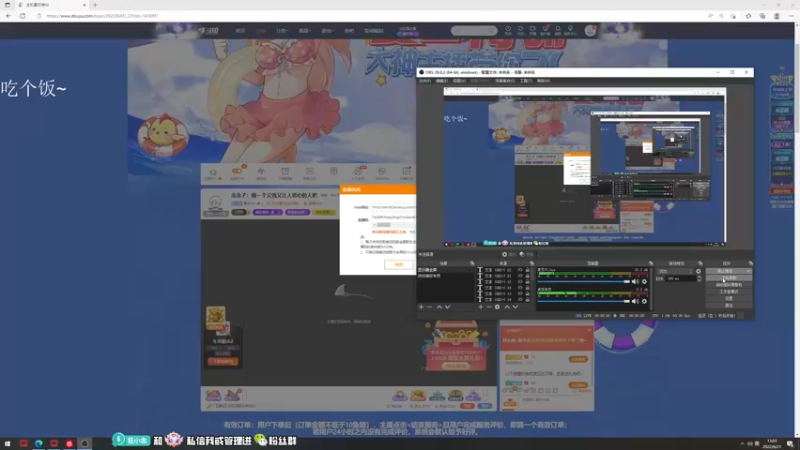This screenshot has height=450, width=800.
Task: Pop out the Scene Transitions dock icon
Action: click(x=701, y=263)
